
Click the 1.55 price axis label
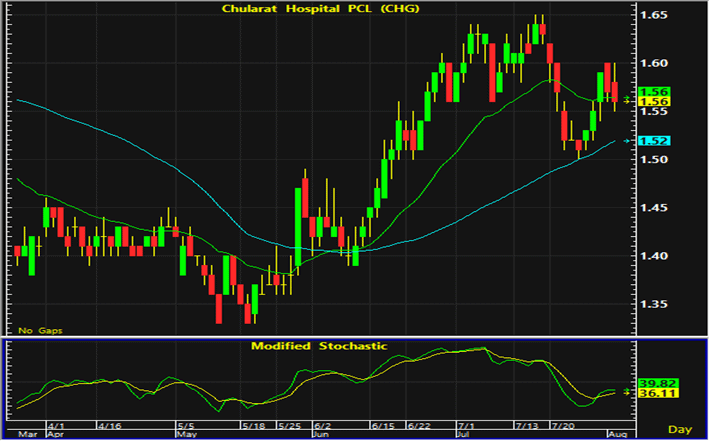(x=653, y=111)
